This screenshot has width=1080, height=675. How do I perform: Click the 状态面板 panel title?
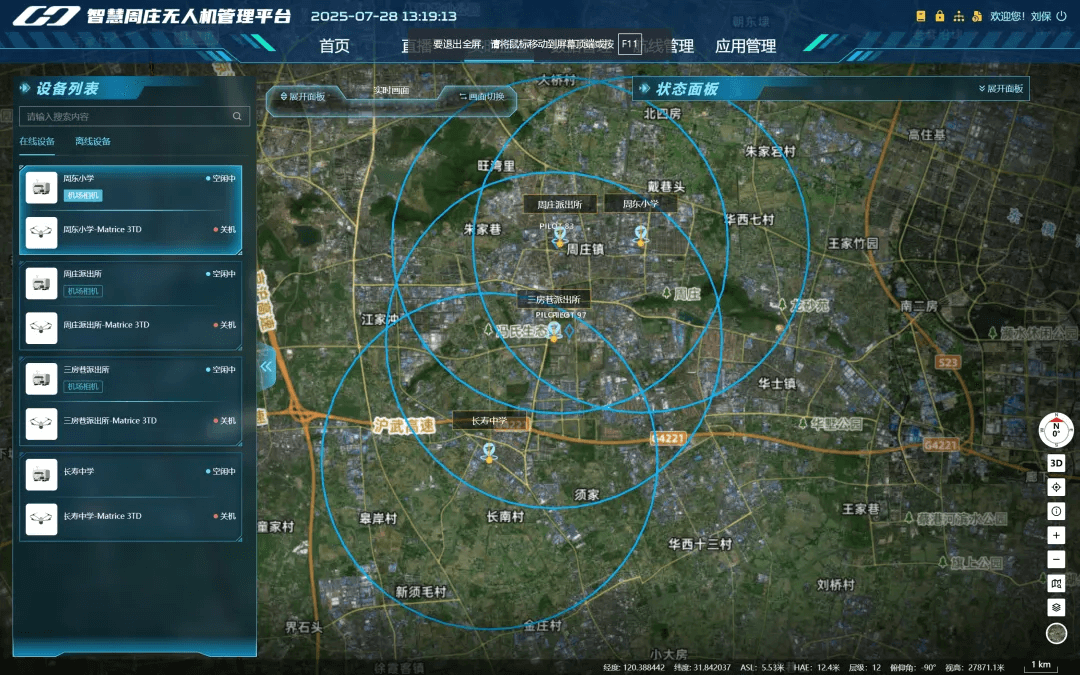[x=687, y=89]
